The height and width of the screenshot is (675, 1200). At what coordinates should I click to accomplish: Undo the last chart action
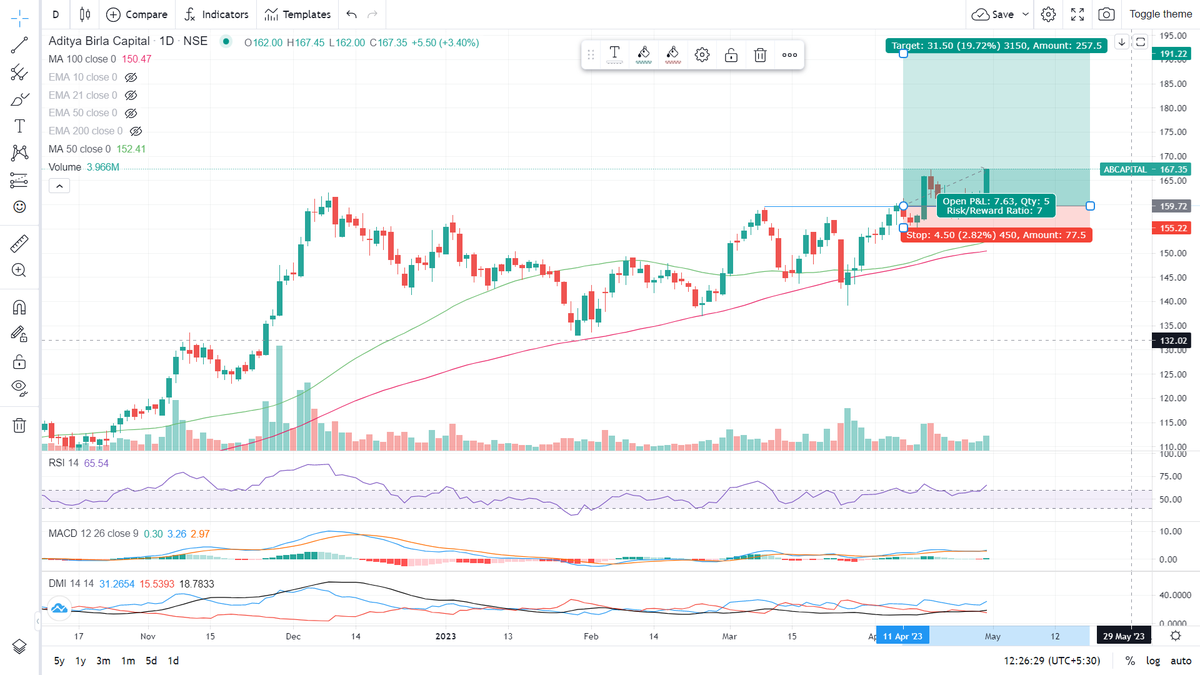[352, 14]
